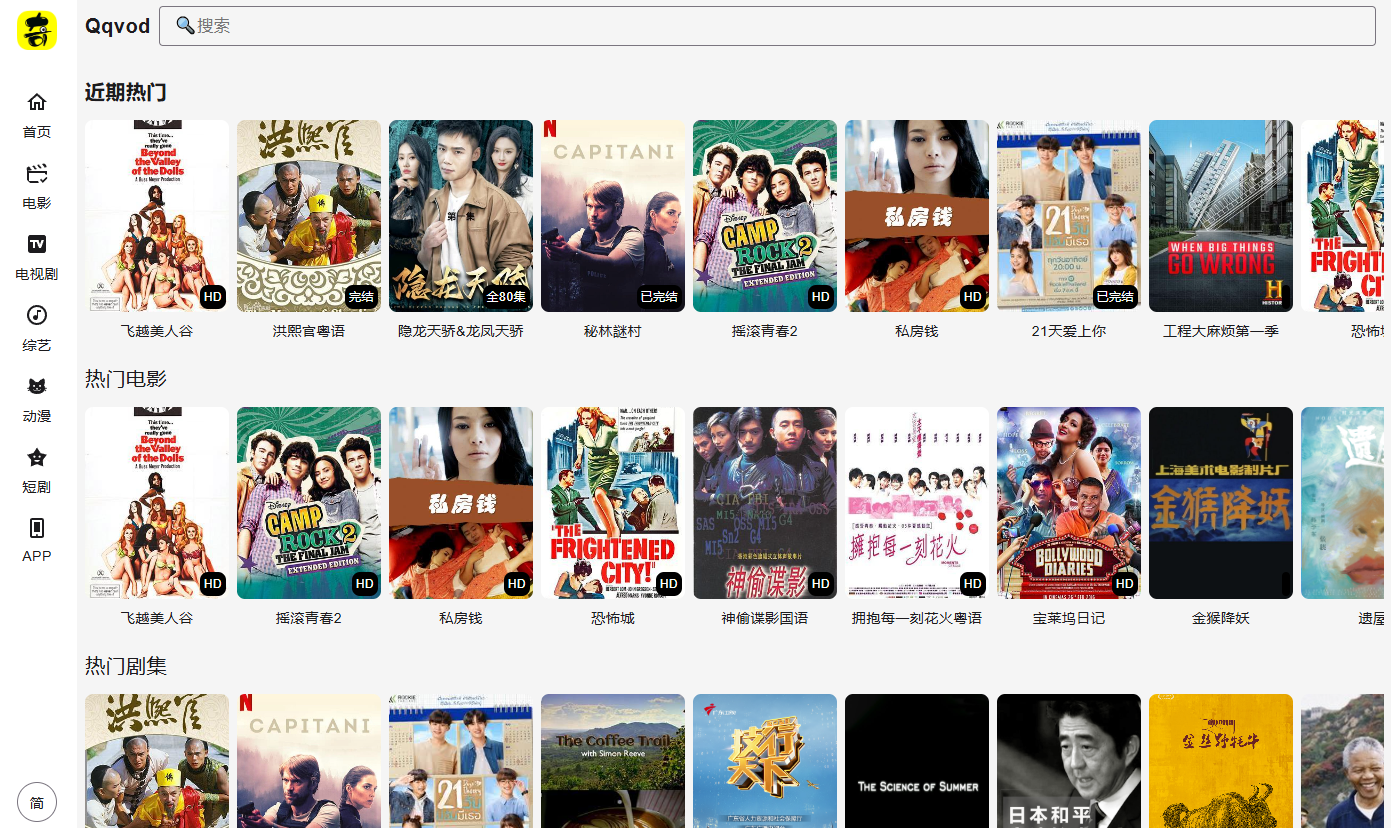
Task: Open the 热门剧集 section heading
Action: (x=125, y=666)
